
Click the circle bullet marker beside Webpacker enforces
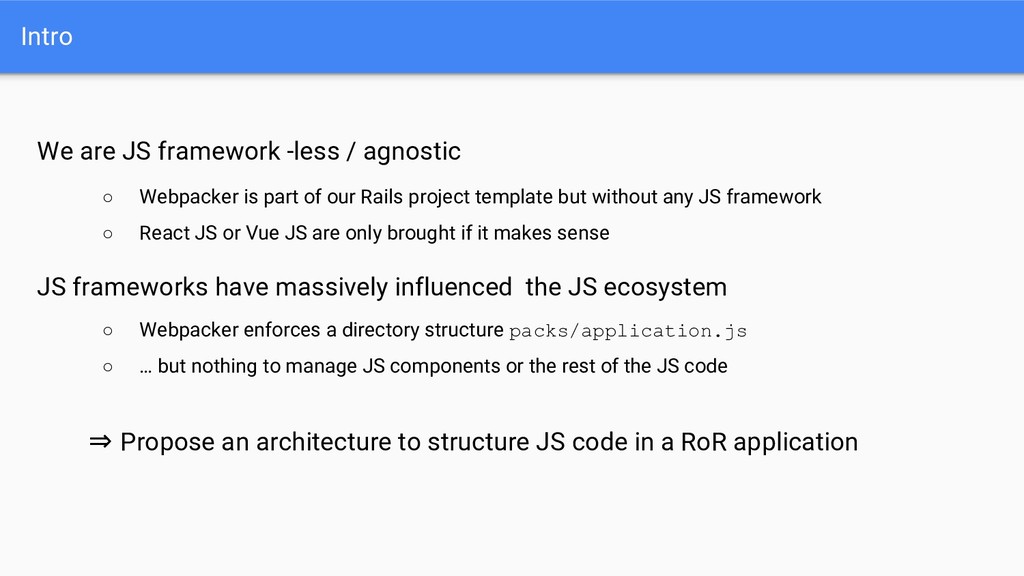108,331
